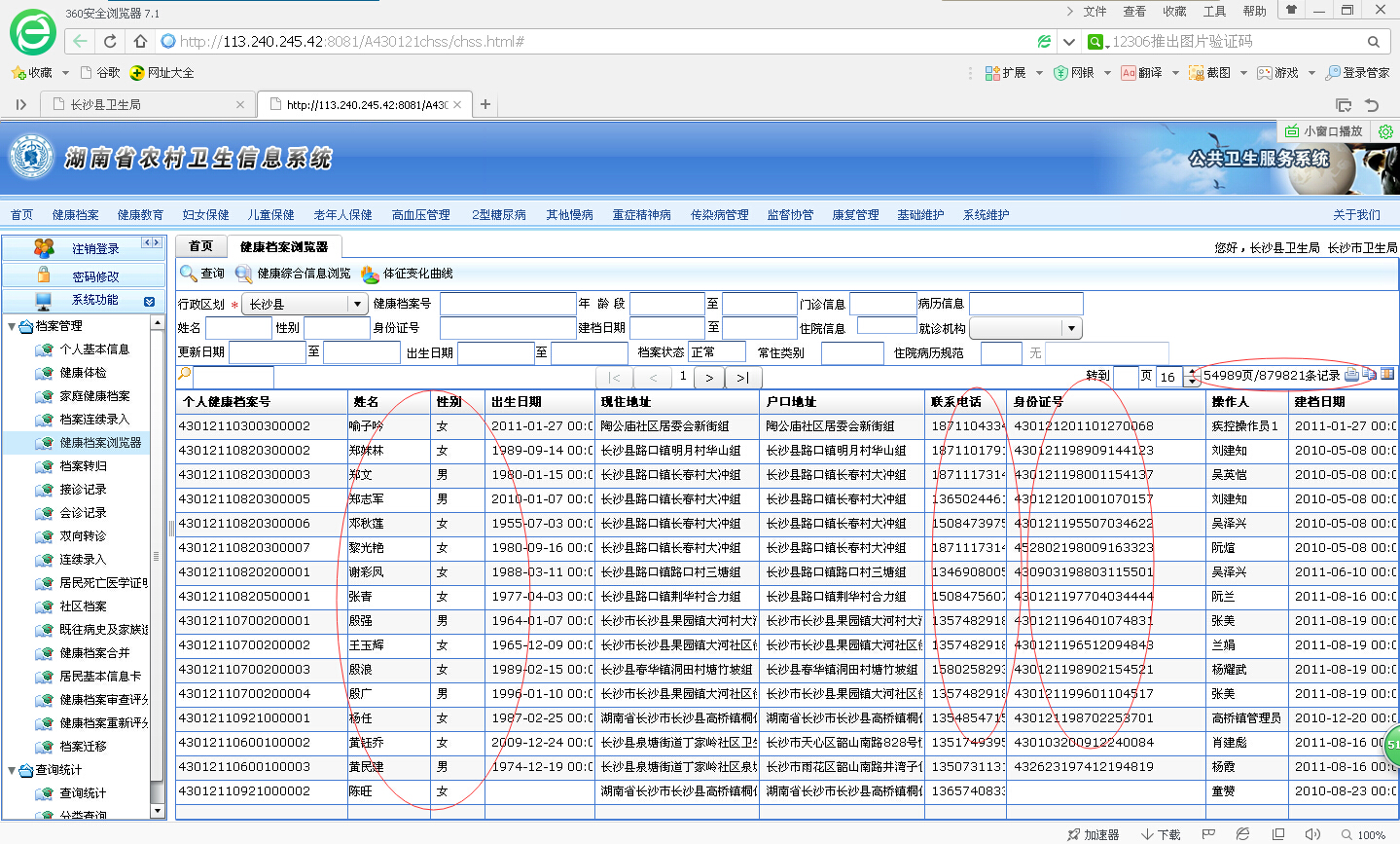The image size is (1400, 844).
Task: Go to next page button
Action: (709, 377)
